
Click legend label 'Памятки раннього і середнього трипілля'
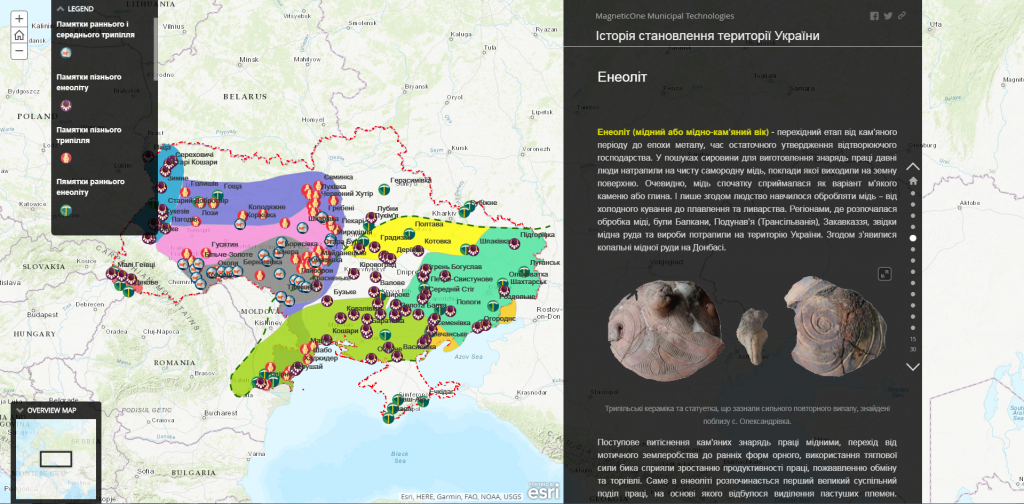tap(96, 29)
